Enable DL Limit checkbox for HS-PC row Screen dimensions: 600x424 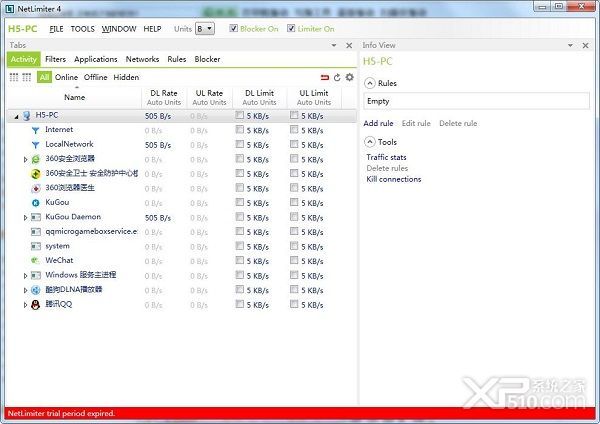point(240,115)
